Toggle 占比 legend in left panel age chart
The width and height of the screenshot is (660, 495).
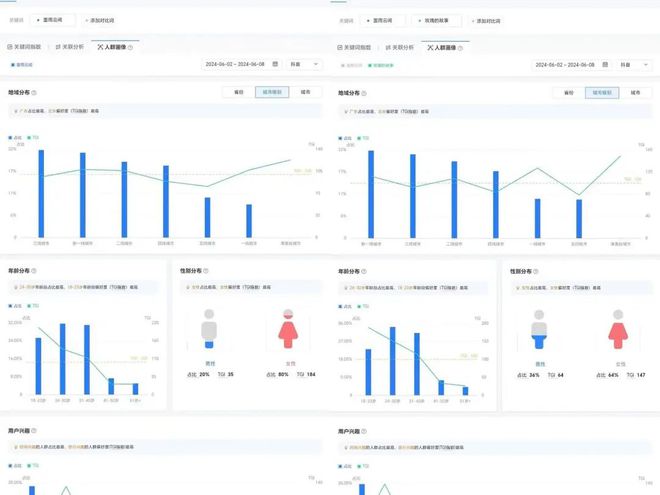[x=15, y=306]
